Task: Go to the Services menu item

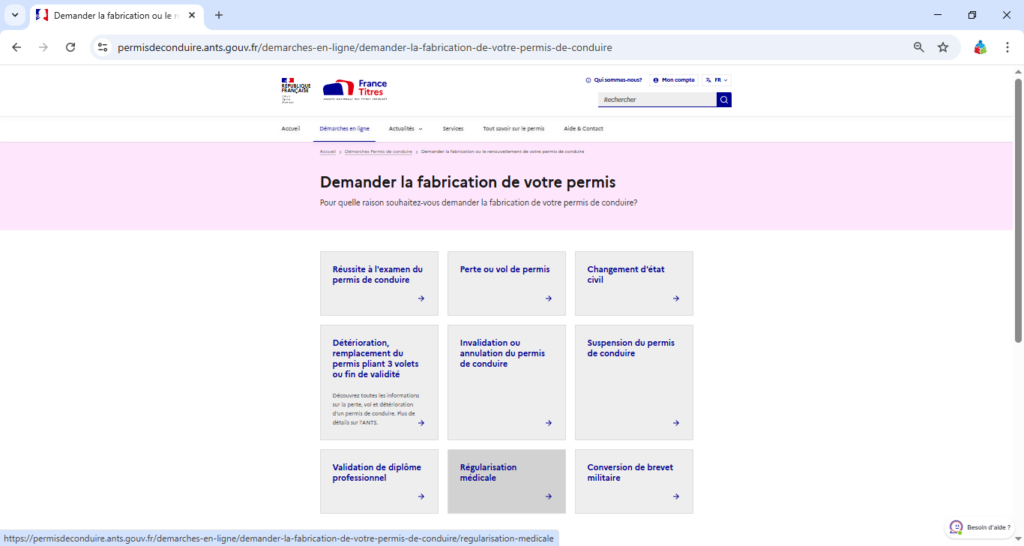Action: 453,129
